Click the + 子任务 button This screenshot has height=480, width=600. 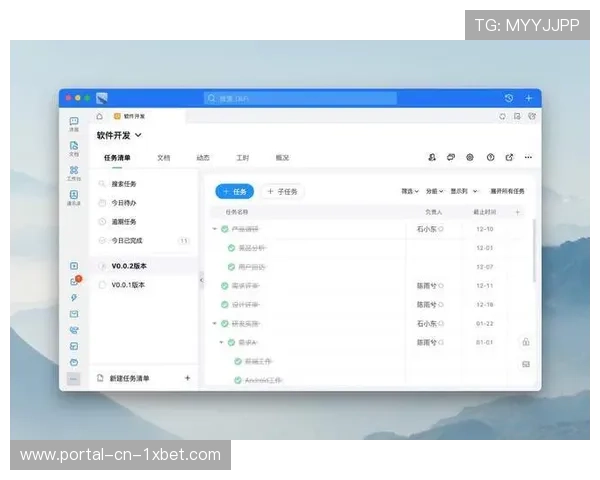click(x=283, y=191)
